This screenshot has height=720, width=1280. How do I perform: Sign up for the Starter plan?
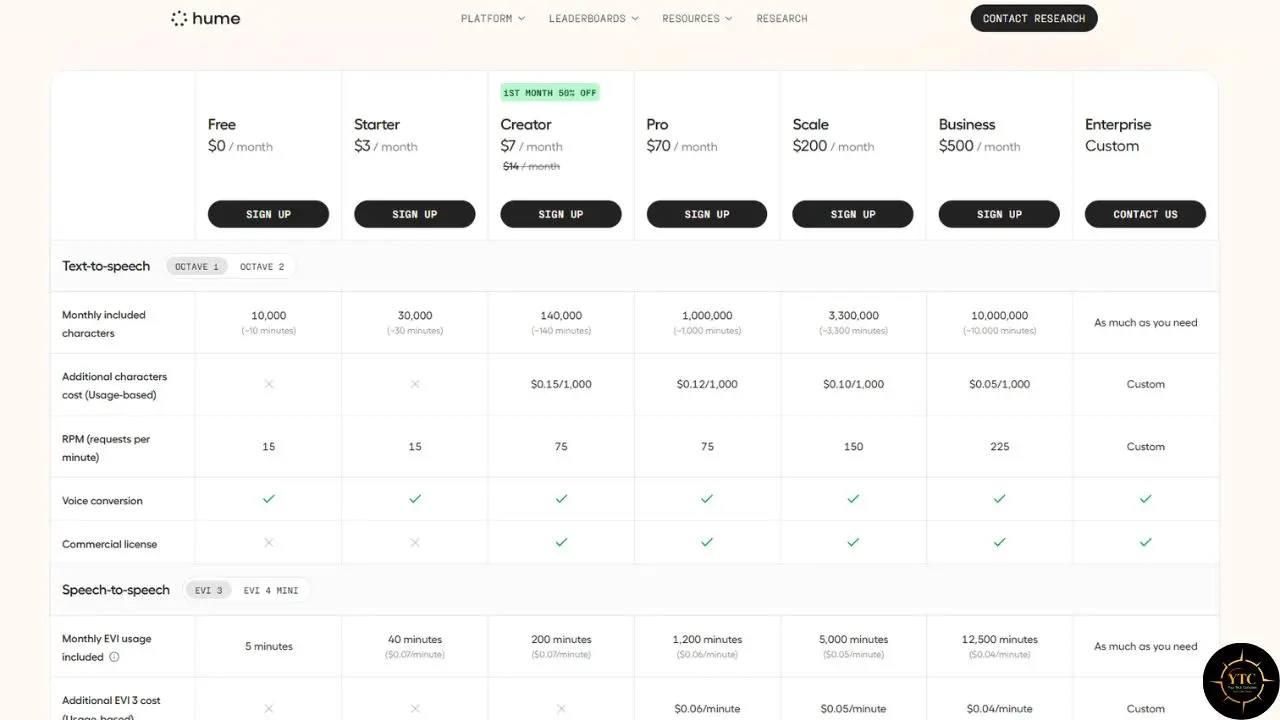pyautogui.click(x=414, y=214)
